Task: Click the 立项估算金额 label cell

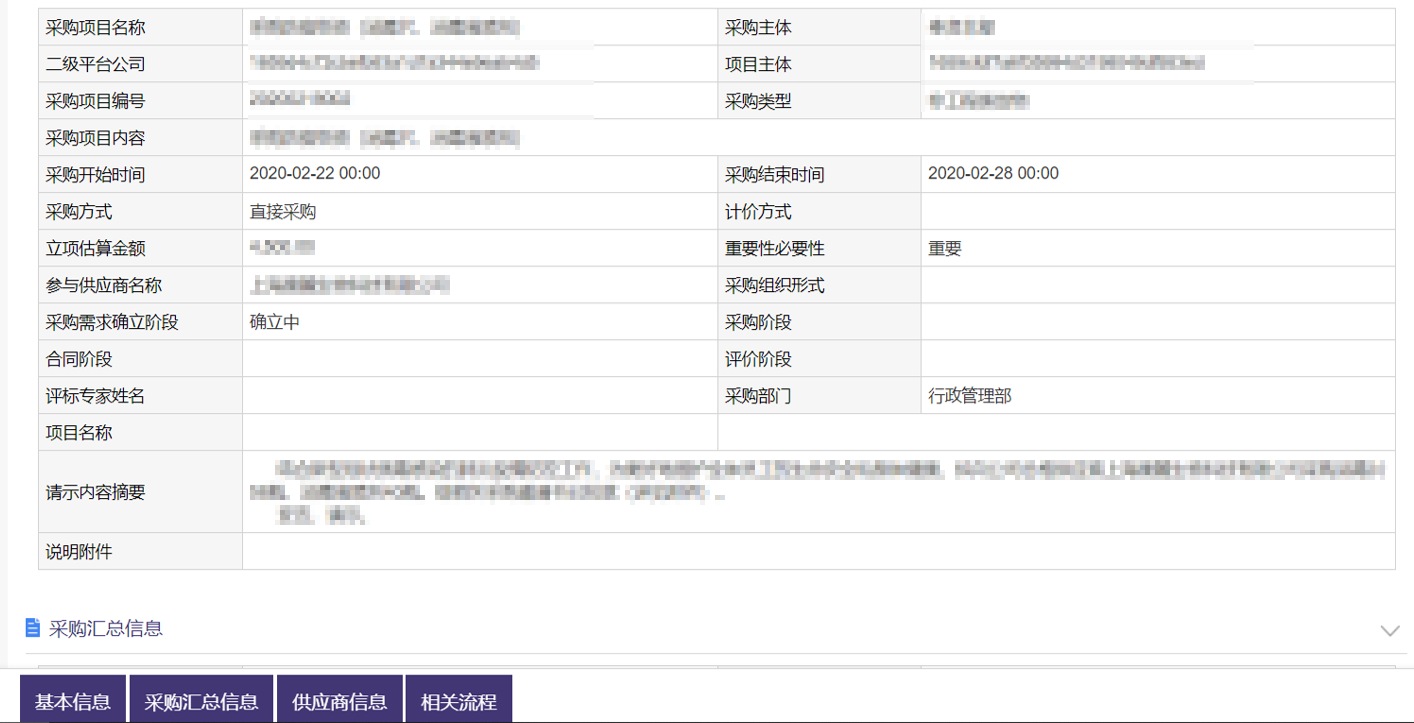Action: click(140, 249)
